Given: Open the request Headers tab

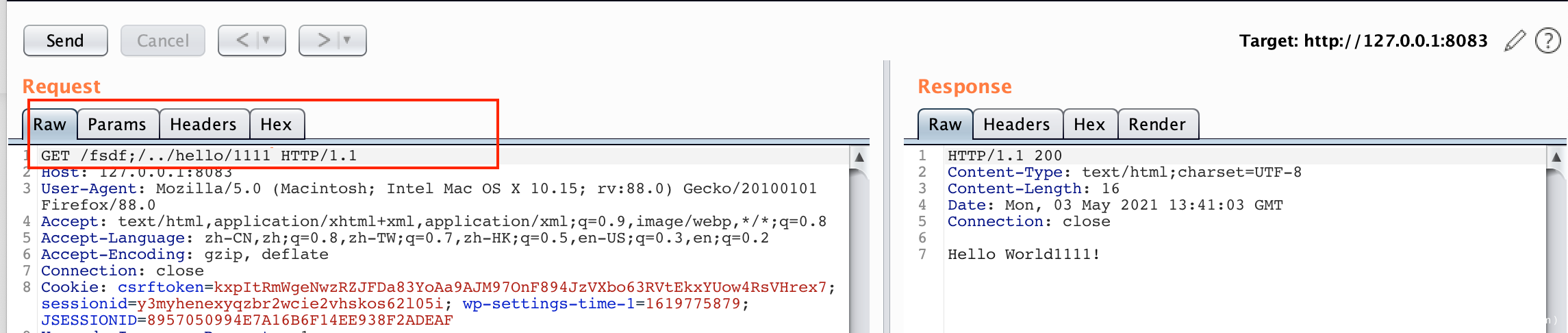Looking at the screenshot, I should coord(203,124).
